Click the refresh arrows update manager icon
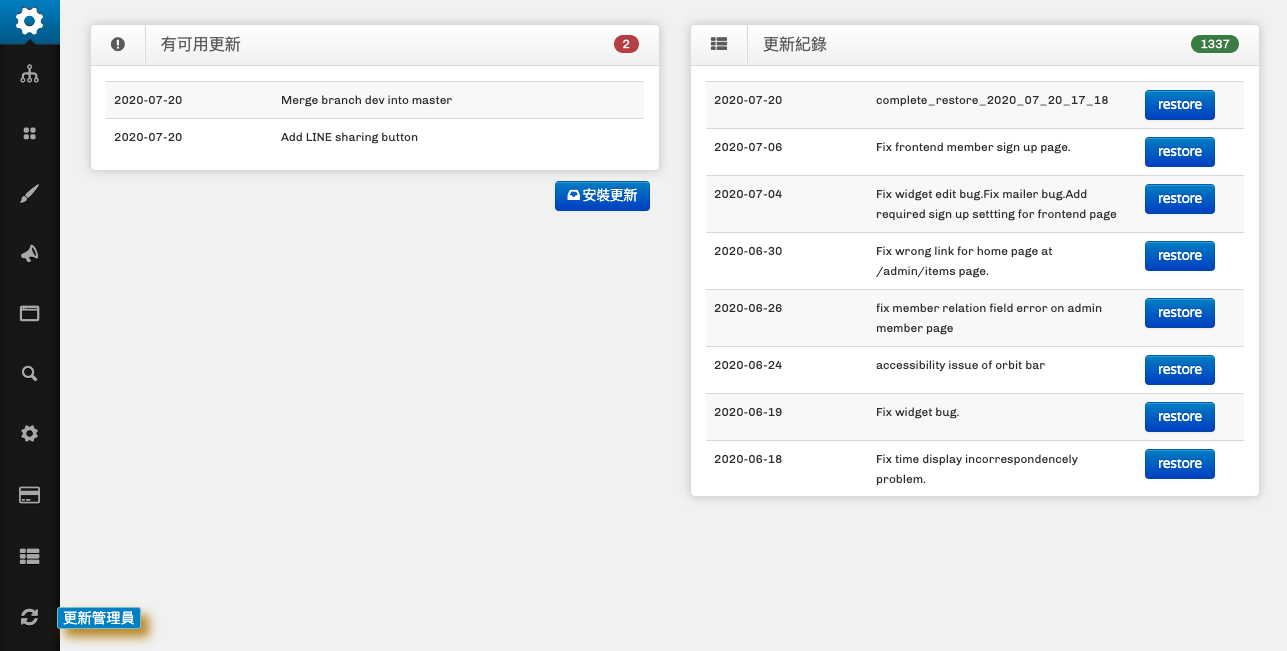Screen dimensions: 1287x651 (x=29, y=617)
